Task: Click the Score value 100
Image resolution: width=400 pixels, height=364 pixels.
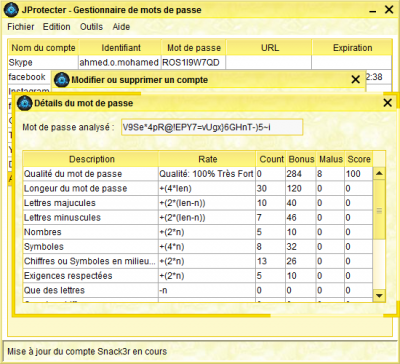Action: pyautogui.click(x=359, y=174)
